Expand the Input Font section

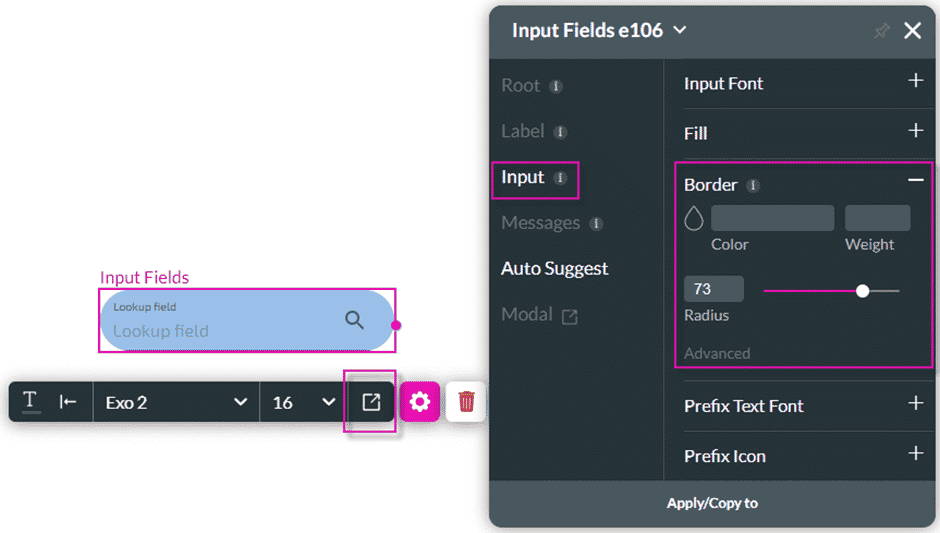[x=915, y=82]
